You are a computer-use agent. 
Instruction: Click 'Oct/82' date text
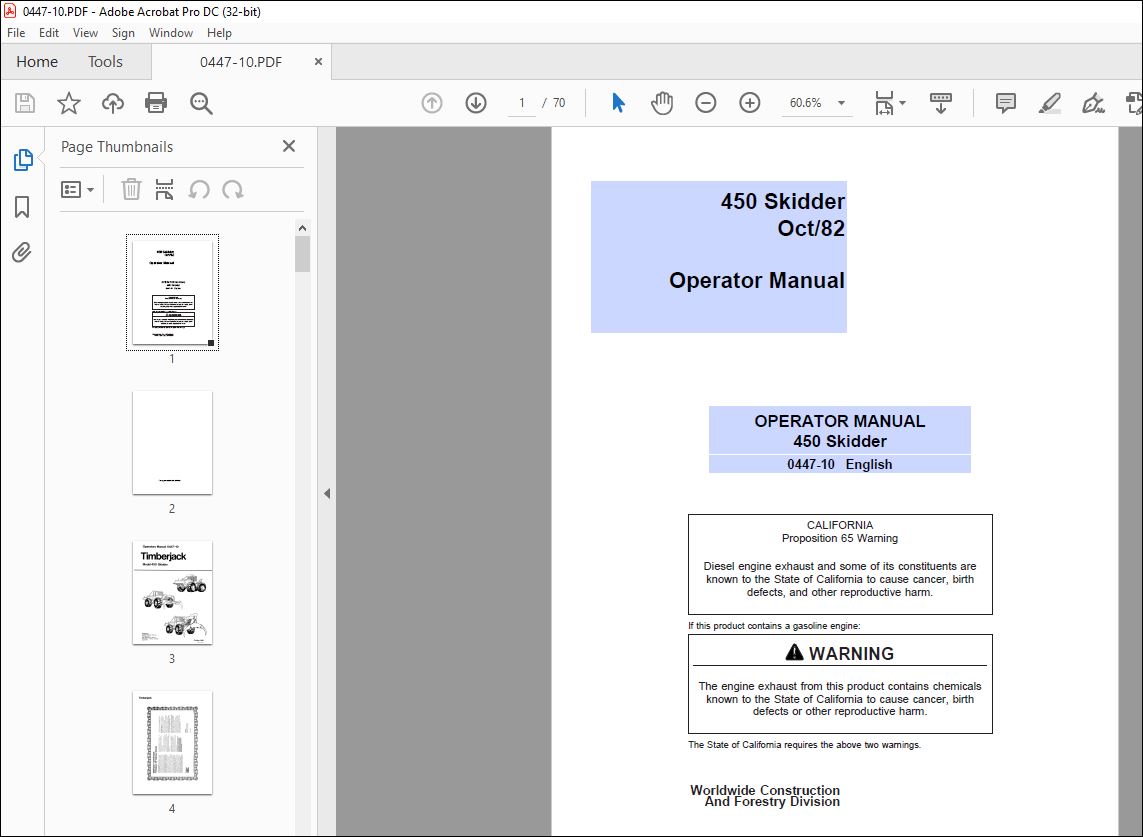pos(811,228)
